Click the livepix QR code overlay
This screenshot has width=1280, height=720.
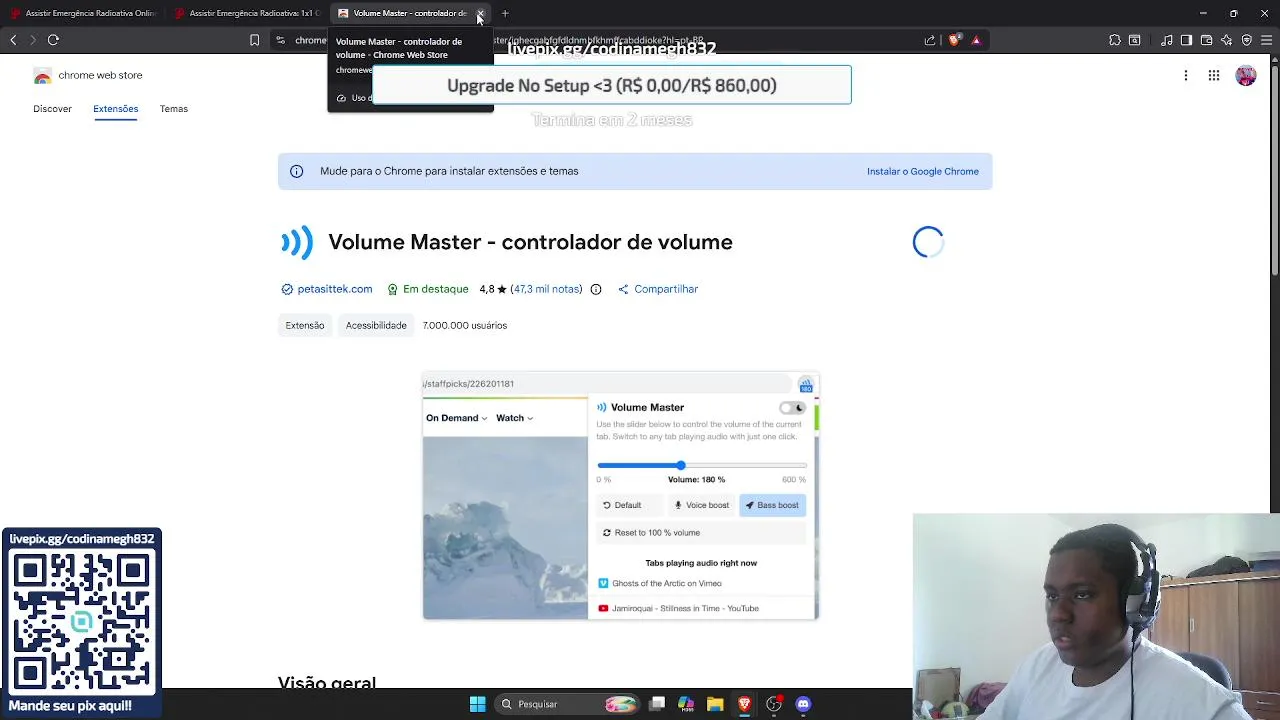[81, 620]
